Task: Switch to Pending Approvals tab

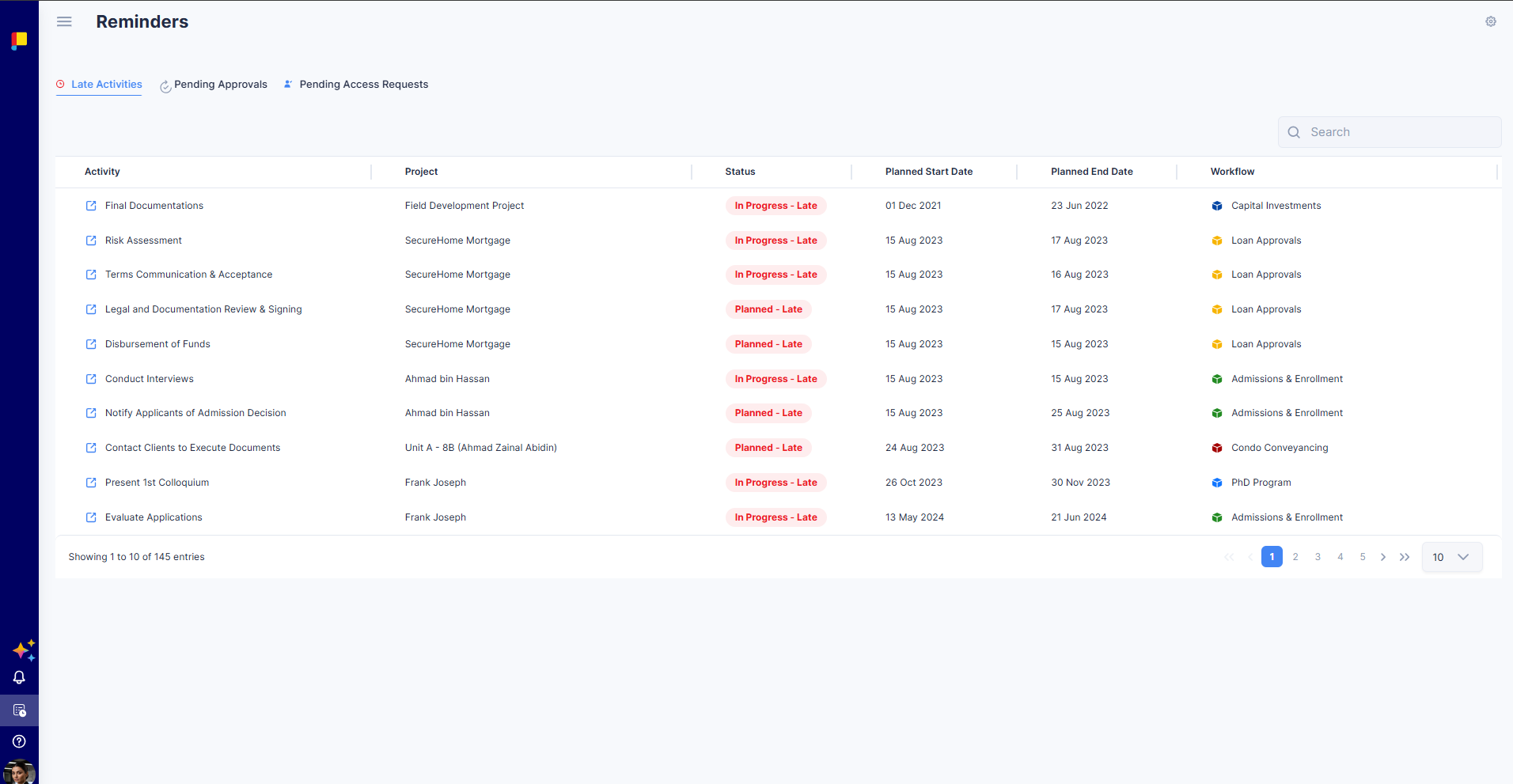Action: click(214, 85)
